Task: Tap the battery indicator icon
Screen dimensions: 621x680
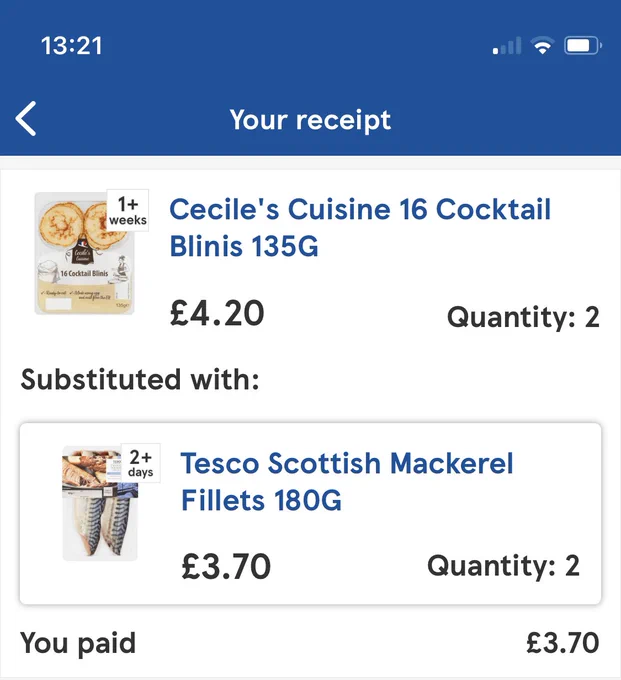Action: [582, 45]
